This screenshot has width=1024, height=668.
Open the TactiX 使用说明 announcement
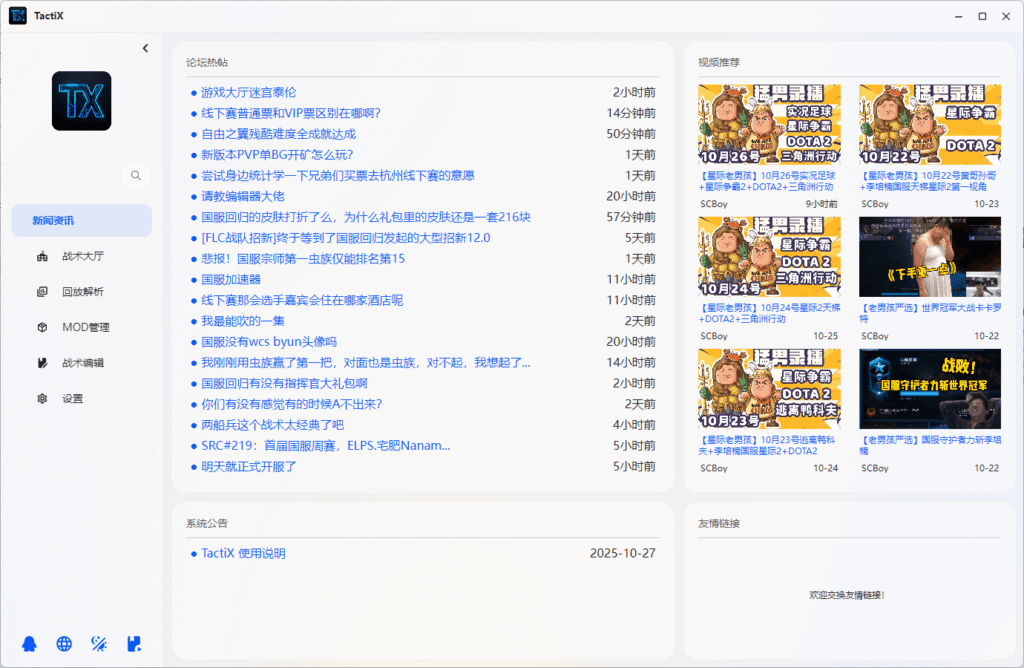tap(243, 553)
